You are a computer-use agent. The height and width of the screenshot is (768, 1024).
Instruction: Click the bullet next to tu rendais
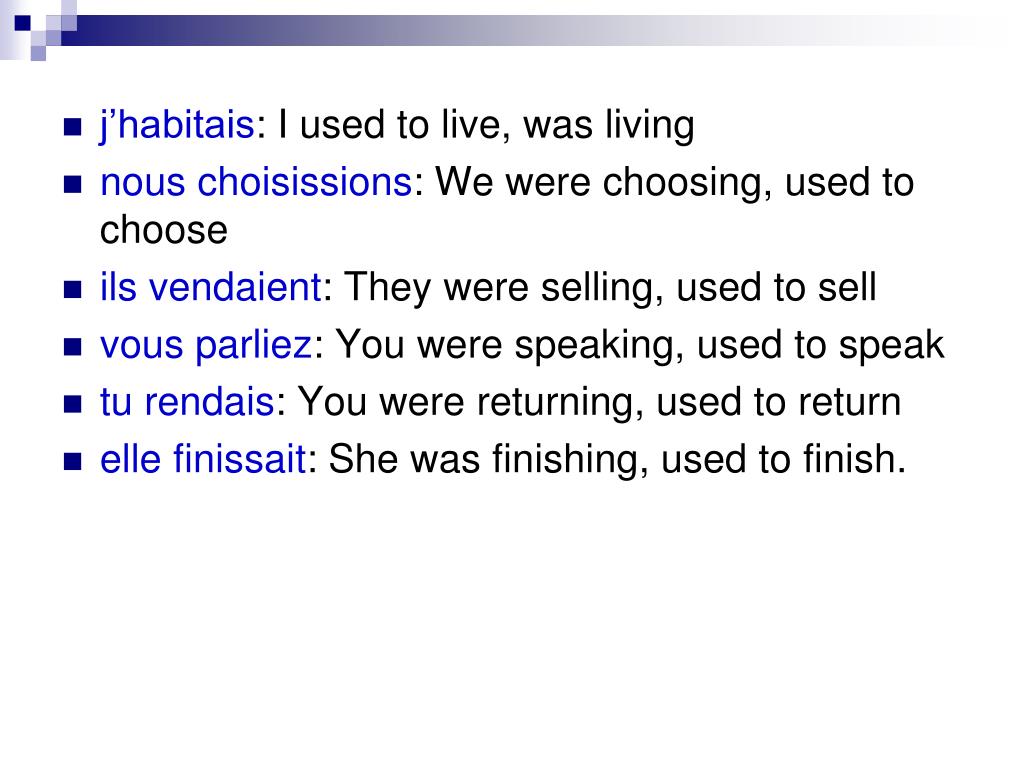[x=72, y=404]
